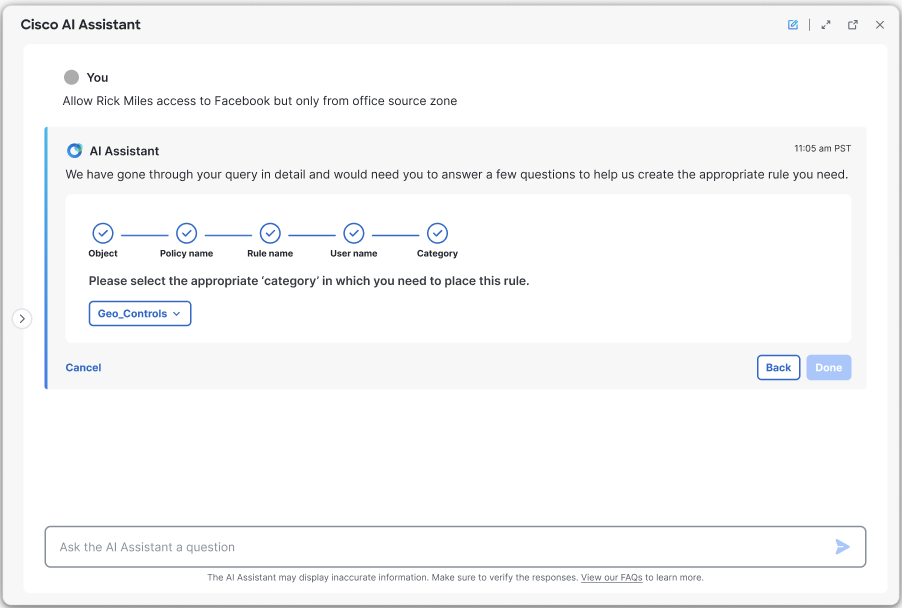902x608 pixels.
Task: Open the View our FAQs link
Action: point(611,578)
